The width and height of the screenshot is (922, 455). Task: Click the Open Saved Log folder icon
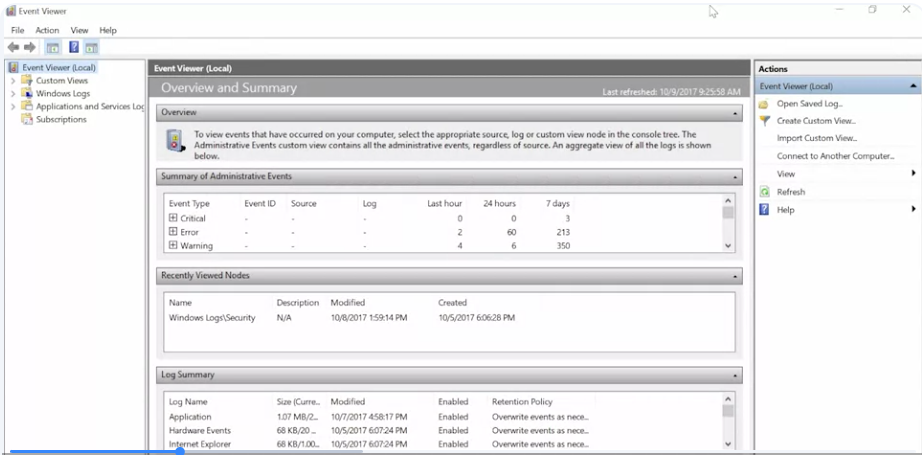click(764, 104)
